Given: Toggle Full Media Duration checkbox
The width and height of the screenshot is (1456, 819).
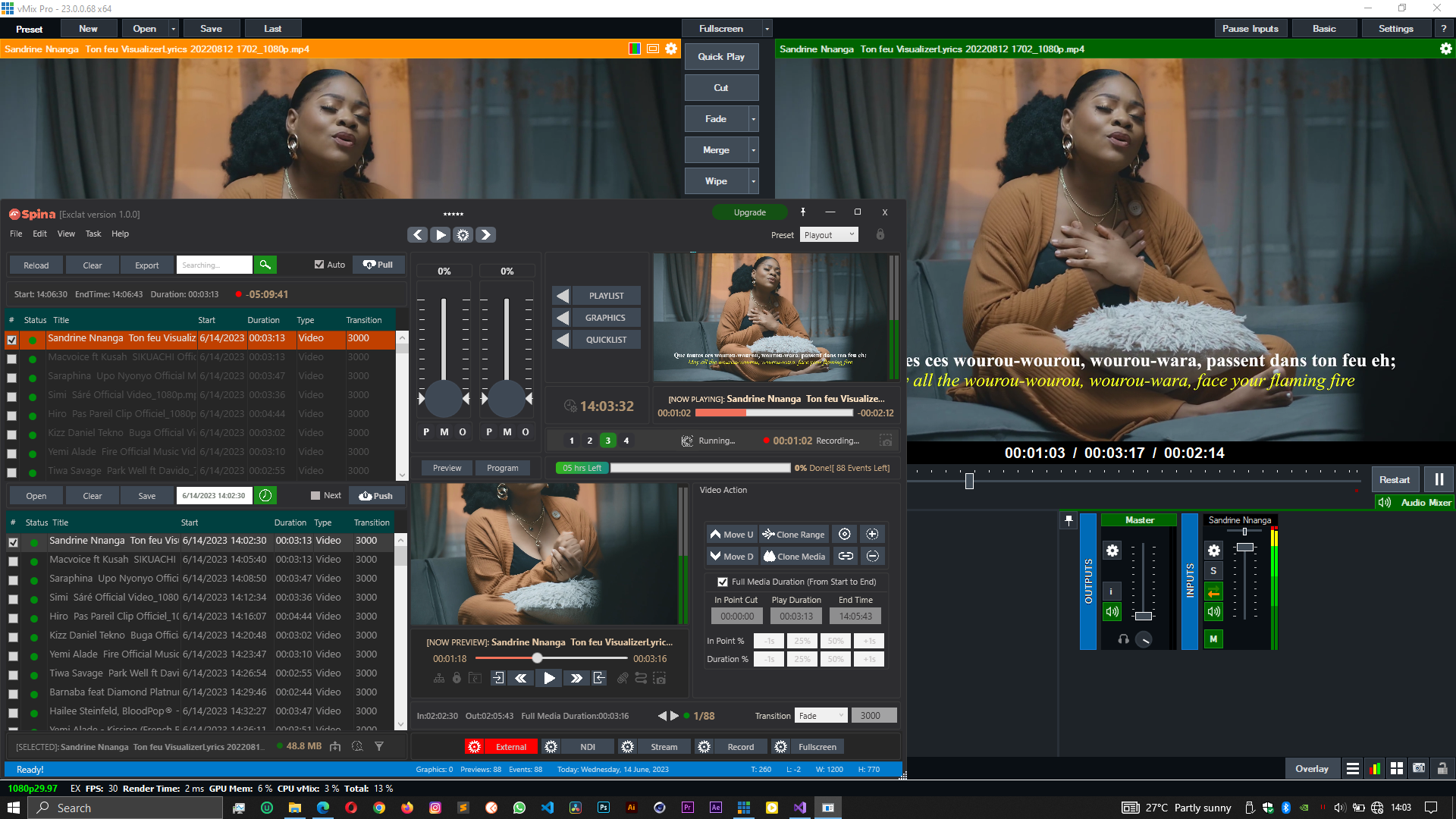Looking at the screenshot, I should (x=722, y=582).
